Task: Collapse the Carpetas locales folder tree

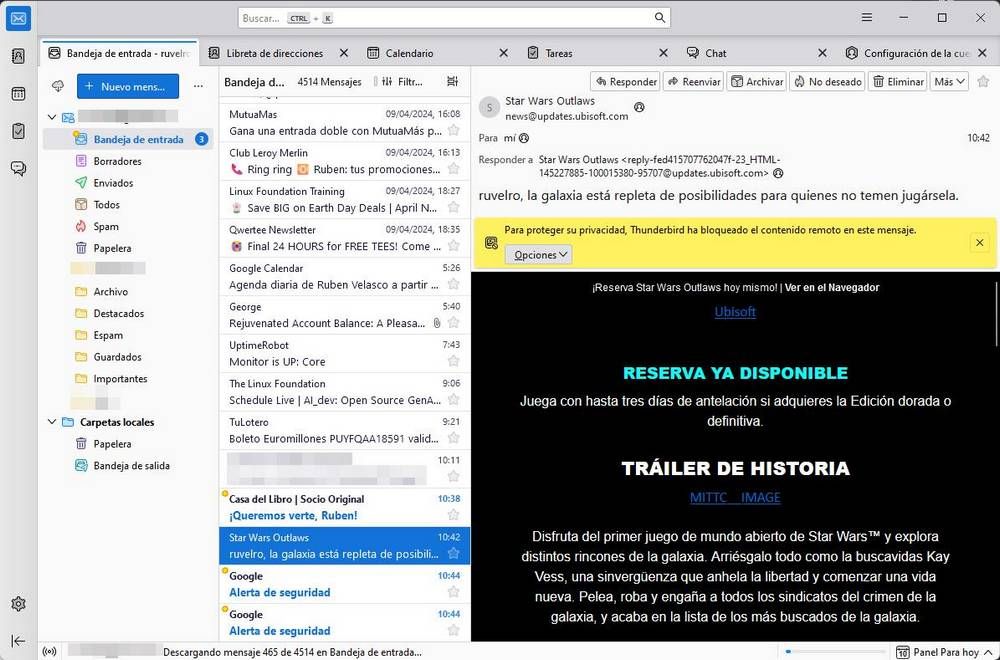Action: (x=51, y=422)
